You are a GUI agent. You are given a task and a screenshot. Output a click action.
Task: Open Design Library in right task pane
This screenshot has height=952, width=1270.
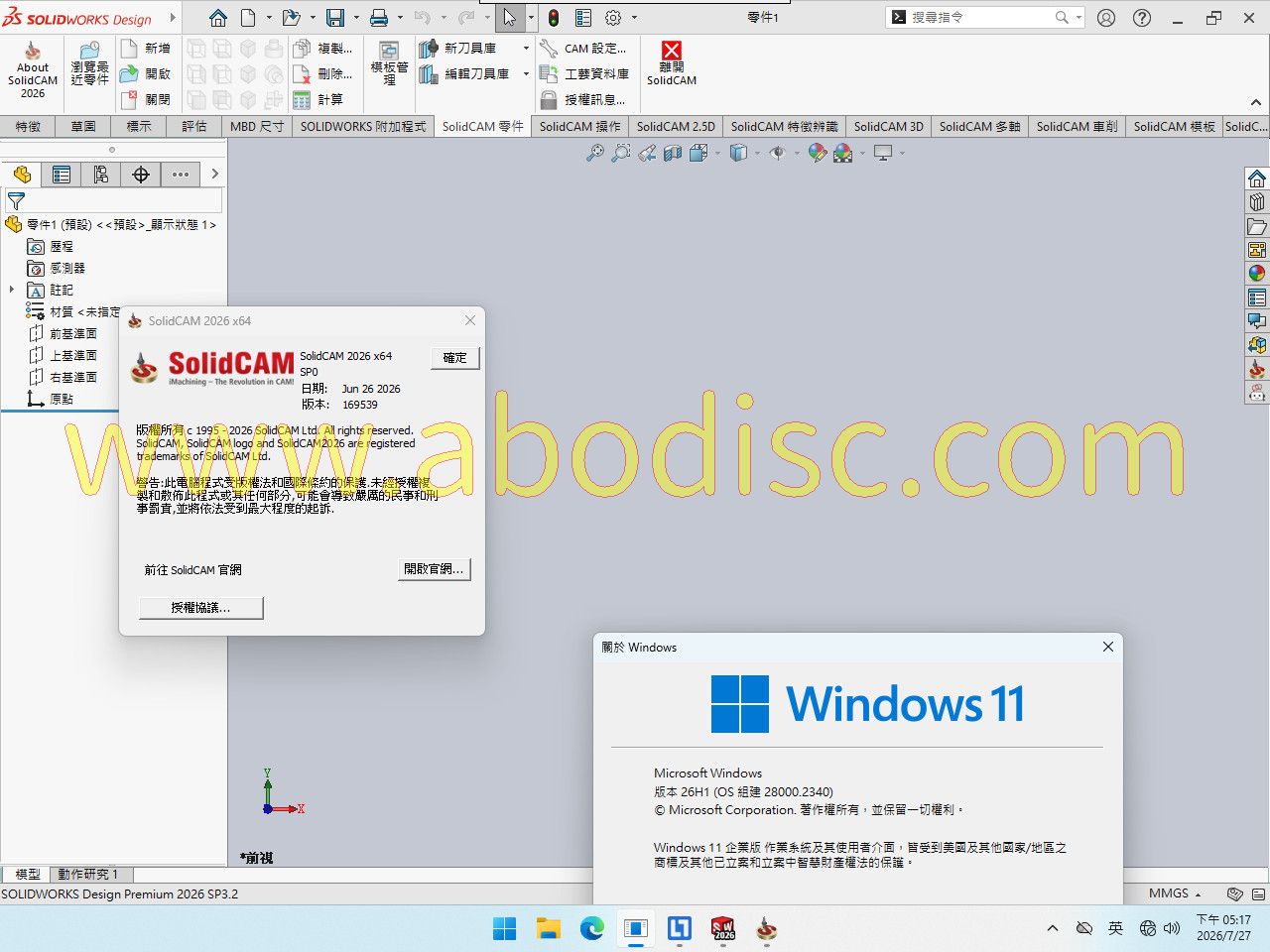click(x=1257, y=202)
